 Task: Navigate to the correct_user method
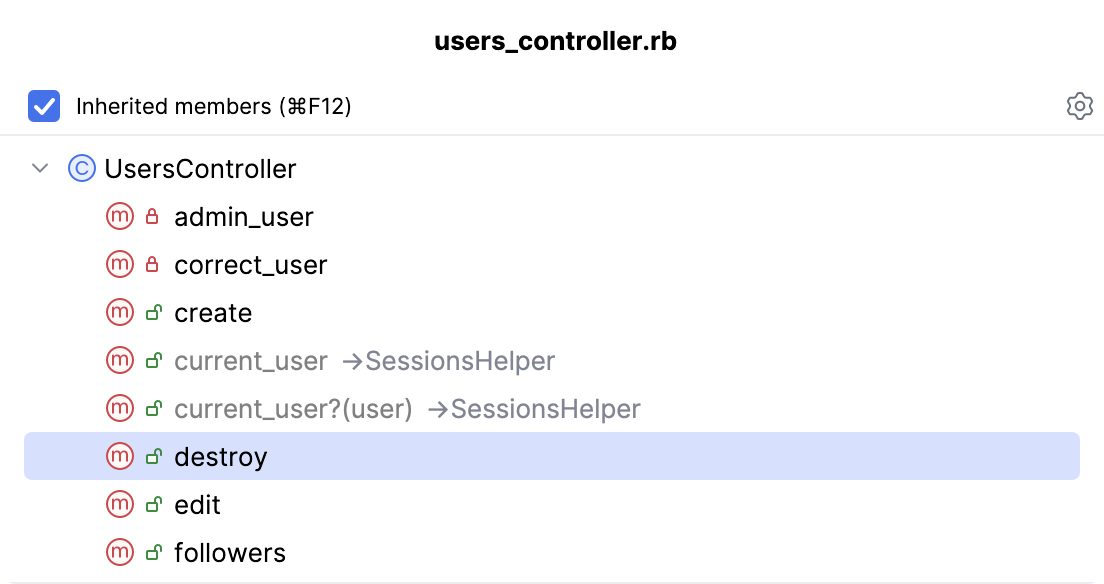tap(250, 265)
